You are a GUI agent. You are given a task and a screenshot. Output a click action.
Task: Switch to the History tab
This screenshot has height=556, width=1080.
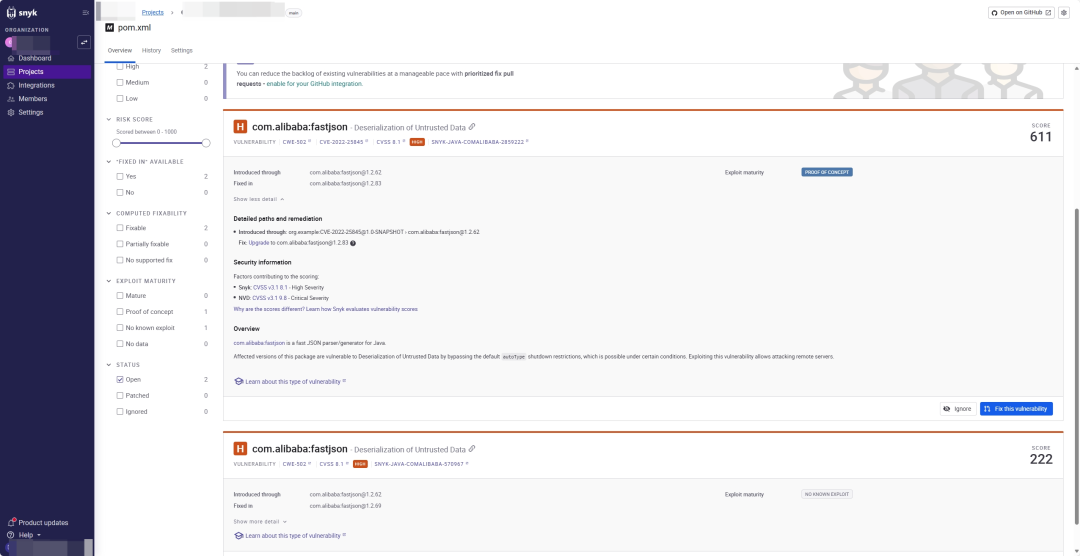point(152,50)
